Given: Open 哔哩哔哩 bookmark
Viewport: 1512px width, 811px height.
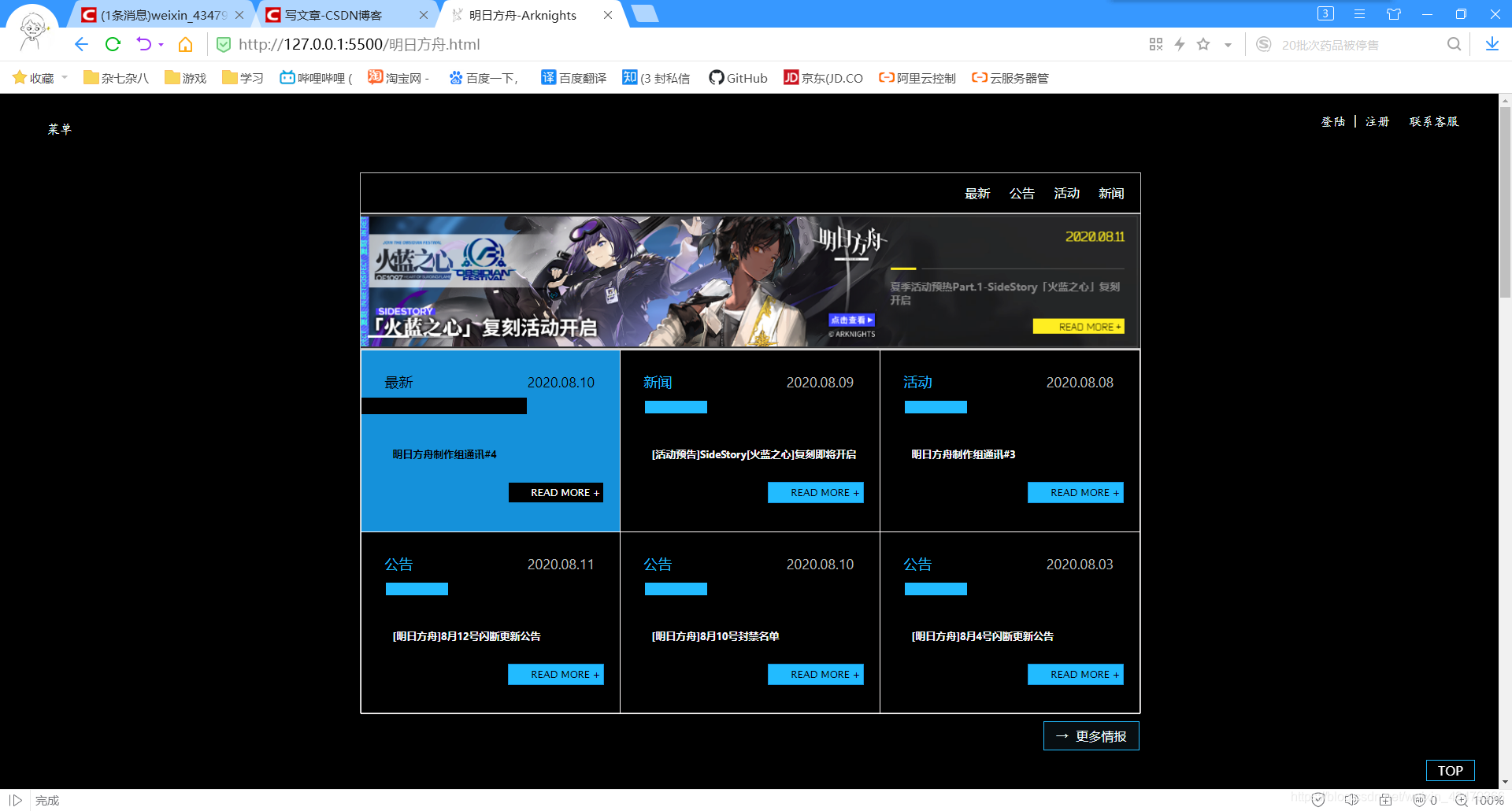Looking at the screenshot, I should coord(316,78).
